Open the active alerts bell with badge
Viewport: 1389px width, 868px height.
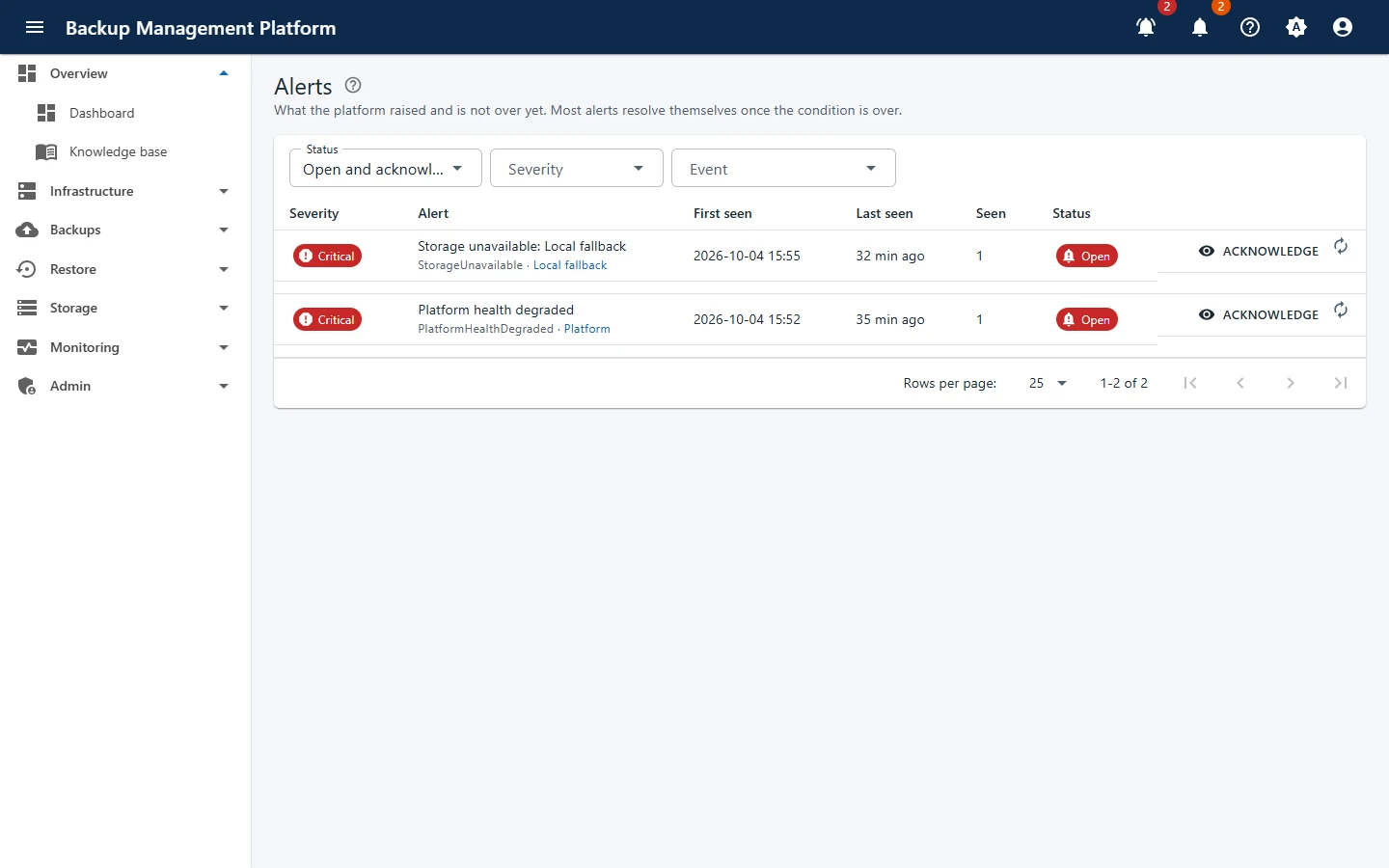click(x=1146, y=27)
